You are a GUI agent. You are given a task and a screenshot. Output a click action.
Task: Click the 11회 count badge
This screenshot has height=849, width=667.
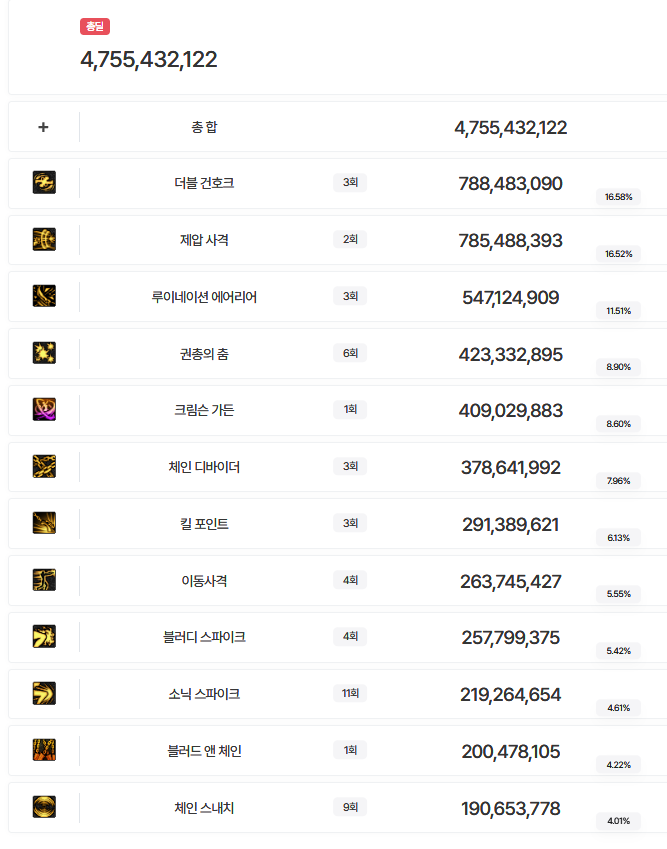coord(350,694)
